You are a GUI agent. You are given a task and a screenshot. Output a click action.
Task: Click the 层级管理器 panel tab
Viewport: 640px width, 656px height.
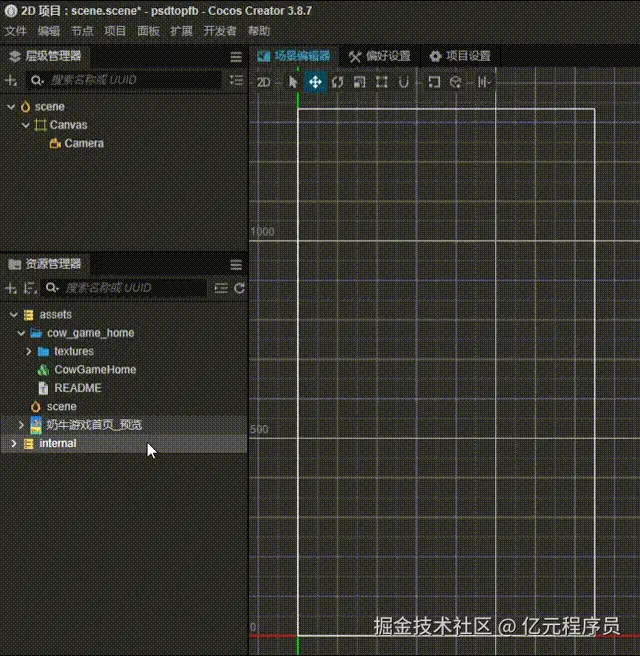tap(45, 56)
